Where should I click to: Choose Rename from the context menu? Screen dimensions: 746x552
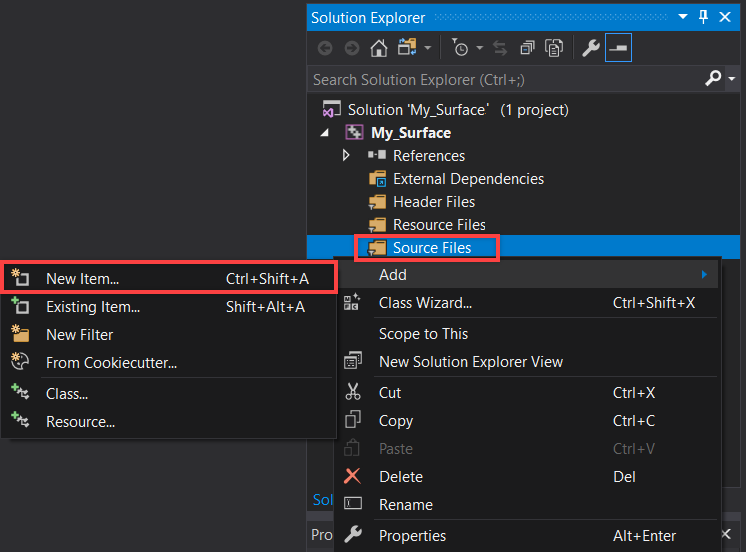405,505
